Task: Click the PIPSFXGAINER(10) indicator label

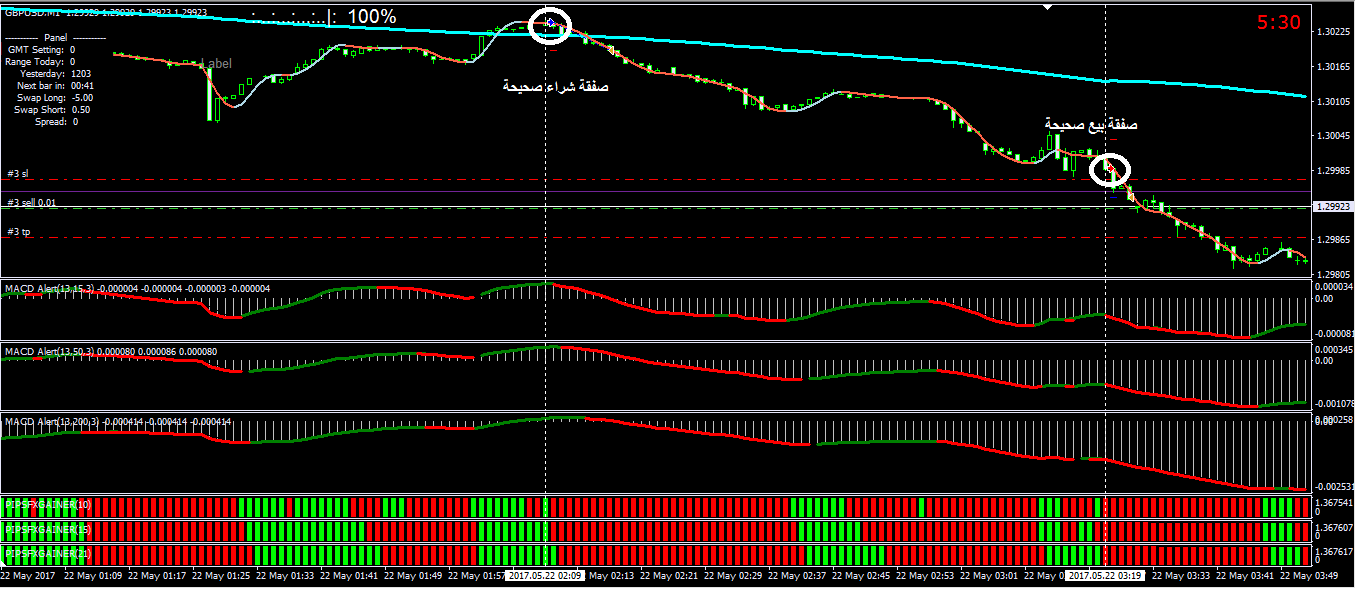Action: tap(48, 503)
